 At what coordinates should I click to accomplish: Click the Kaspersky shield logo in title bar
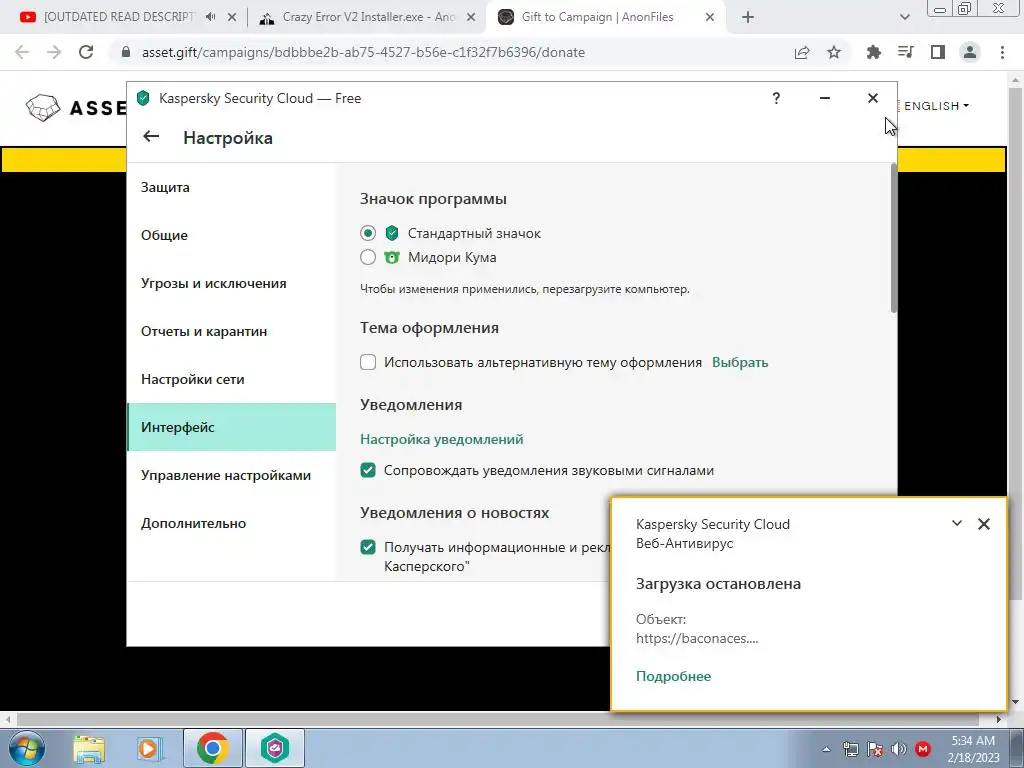[x=143, y=98]
